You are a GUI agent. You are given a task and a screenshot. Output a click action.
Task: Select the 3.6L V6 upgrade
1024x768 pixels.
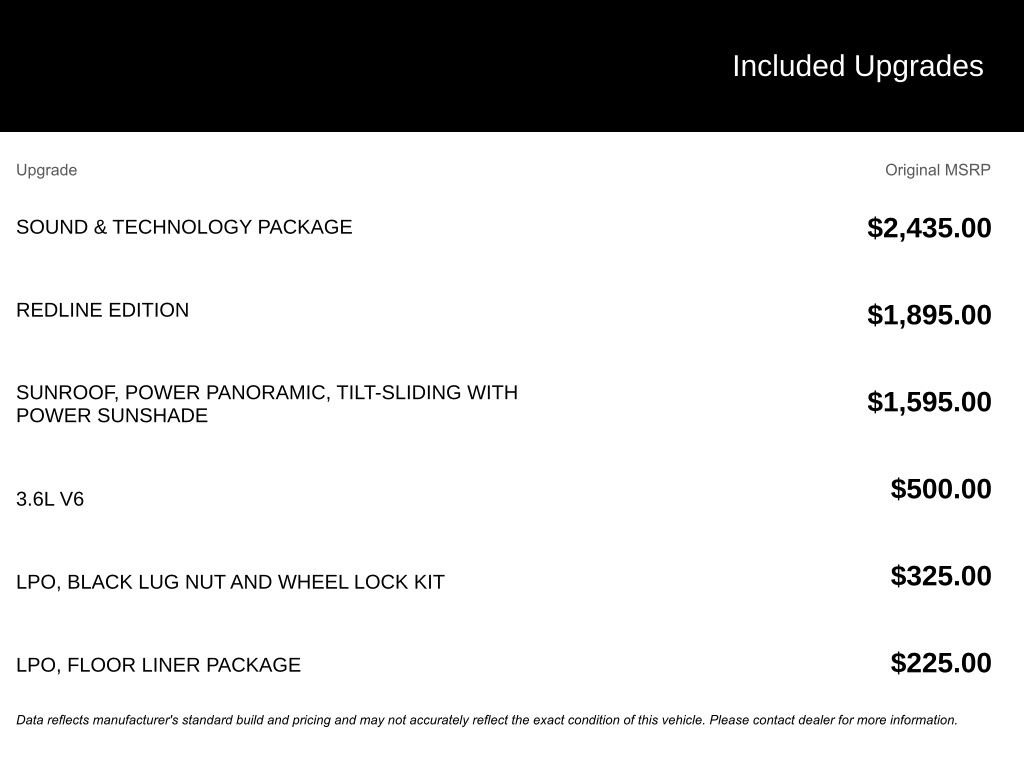click(50, 499)
